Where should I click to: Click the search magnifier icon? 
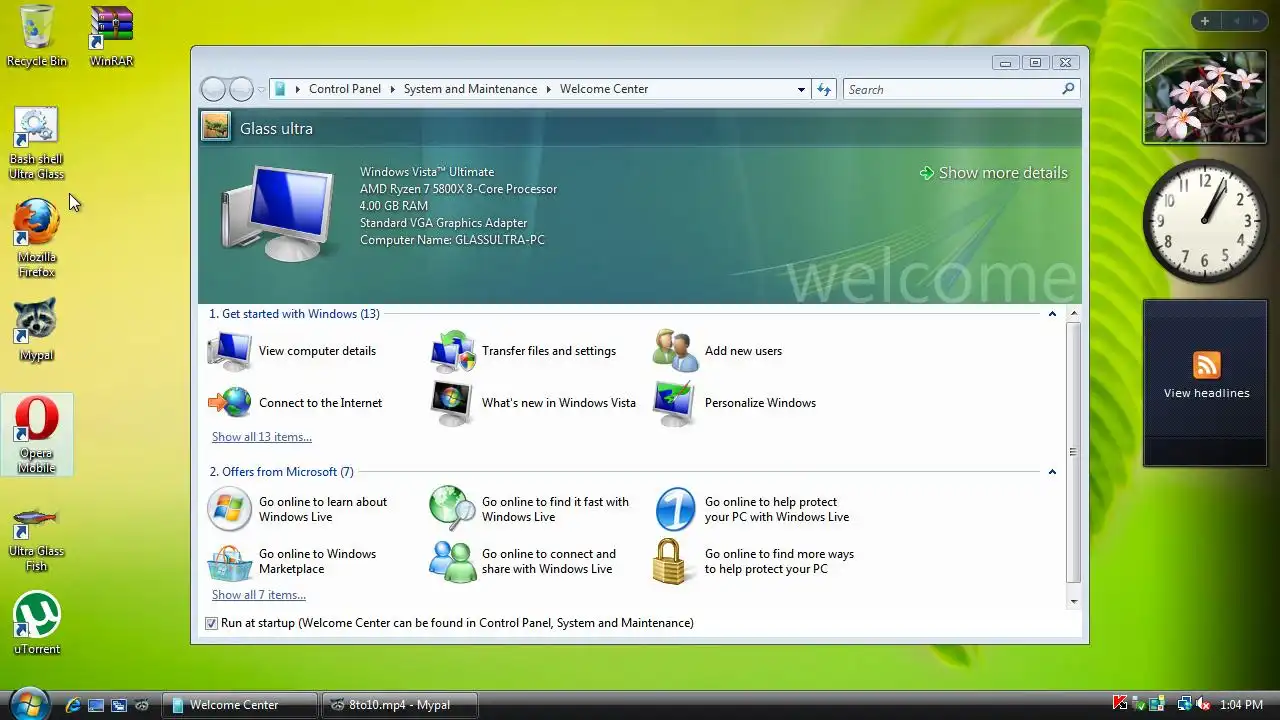(x=1068, y=89)
